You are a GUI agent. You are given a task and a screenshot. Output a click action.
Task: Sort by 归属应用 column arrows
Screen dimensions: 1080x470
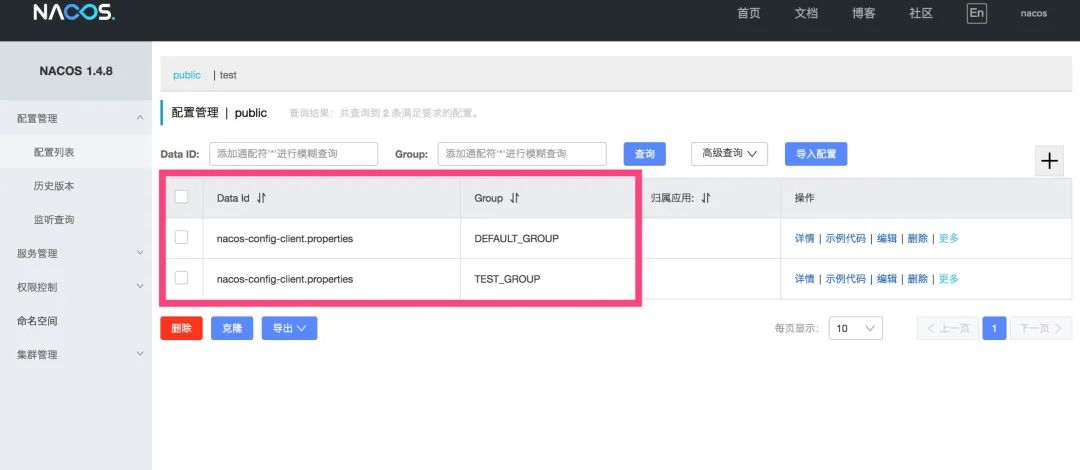coord(705,198)
